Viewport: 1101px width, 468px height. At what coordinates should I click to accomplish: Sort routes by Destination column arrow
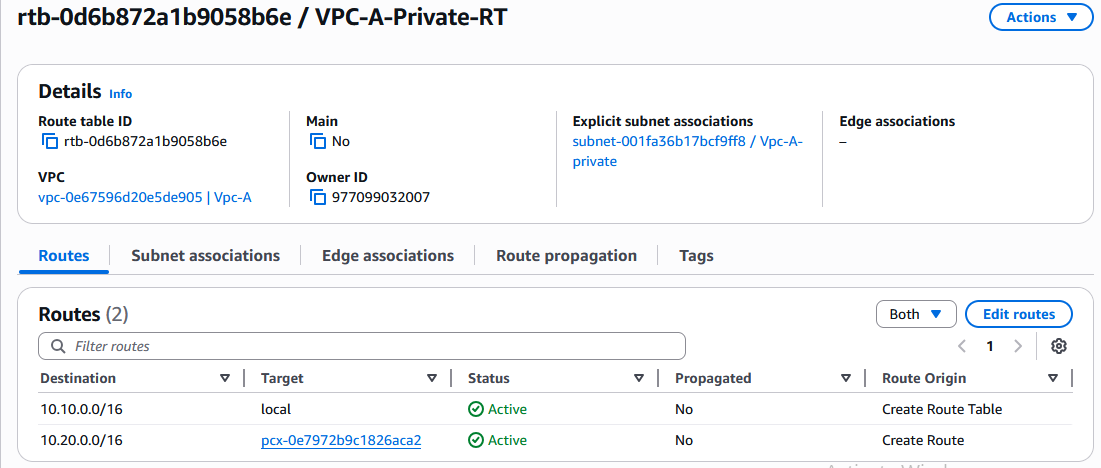coord(224,378)
